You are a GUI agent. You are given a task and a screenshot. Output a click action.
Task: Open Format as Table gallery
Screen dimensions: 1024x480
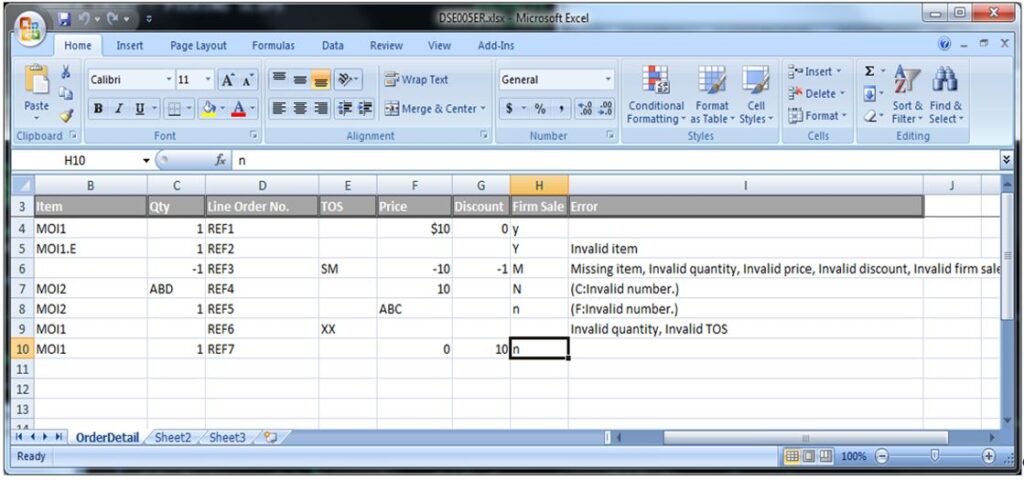click(712, 95)
